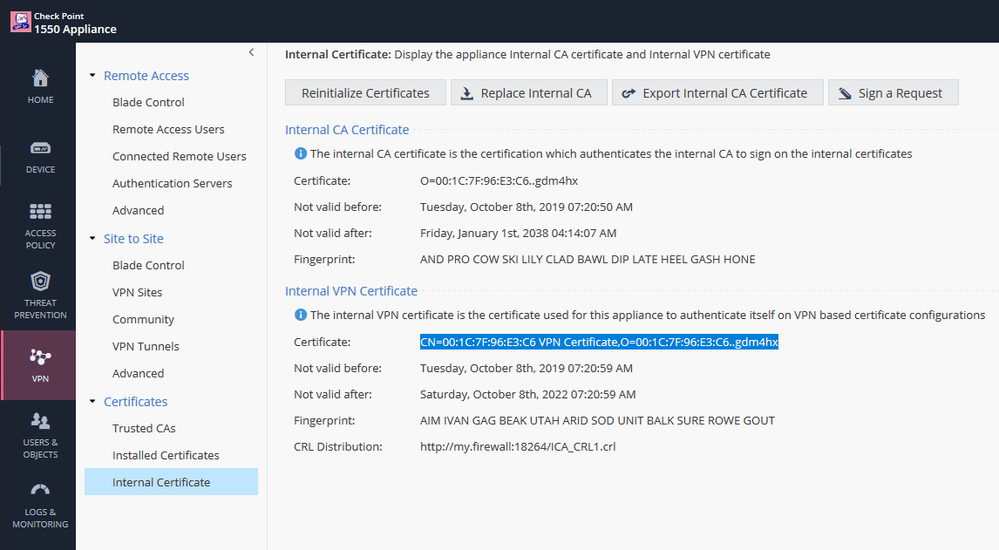Open Remote Access Users page

pos(168,129)
